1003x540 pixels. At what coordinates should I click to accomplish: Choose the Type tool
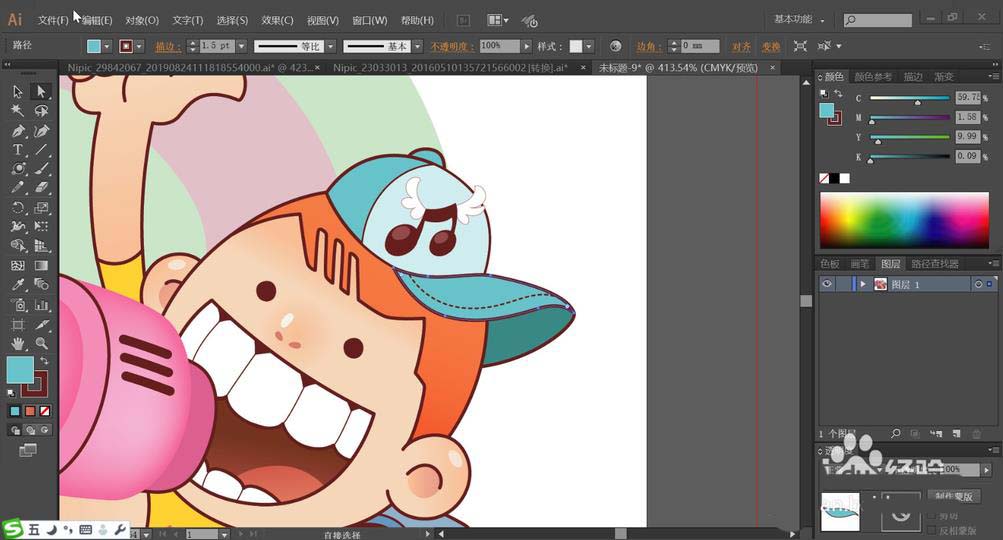click(18, 150)
